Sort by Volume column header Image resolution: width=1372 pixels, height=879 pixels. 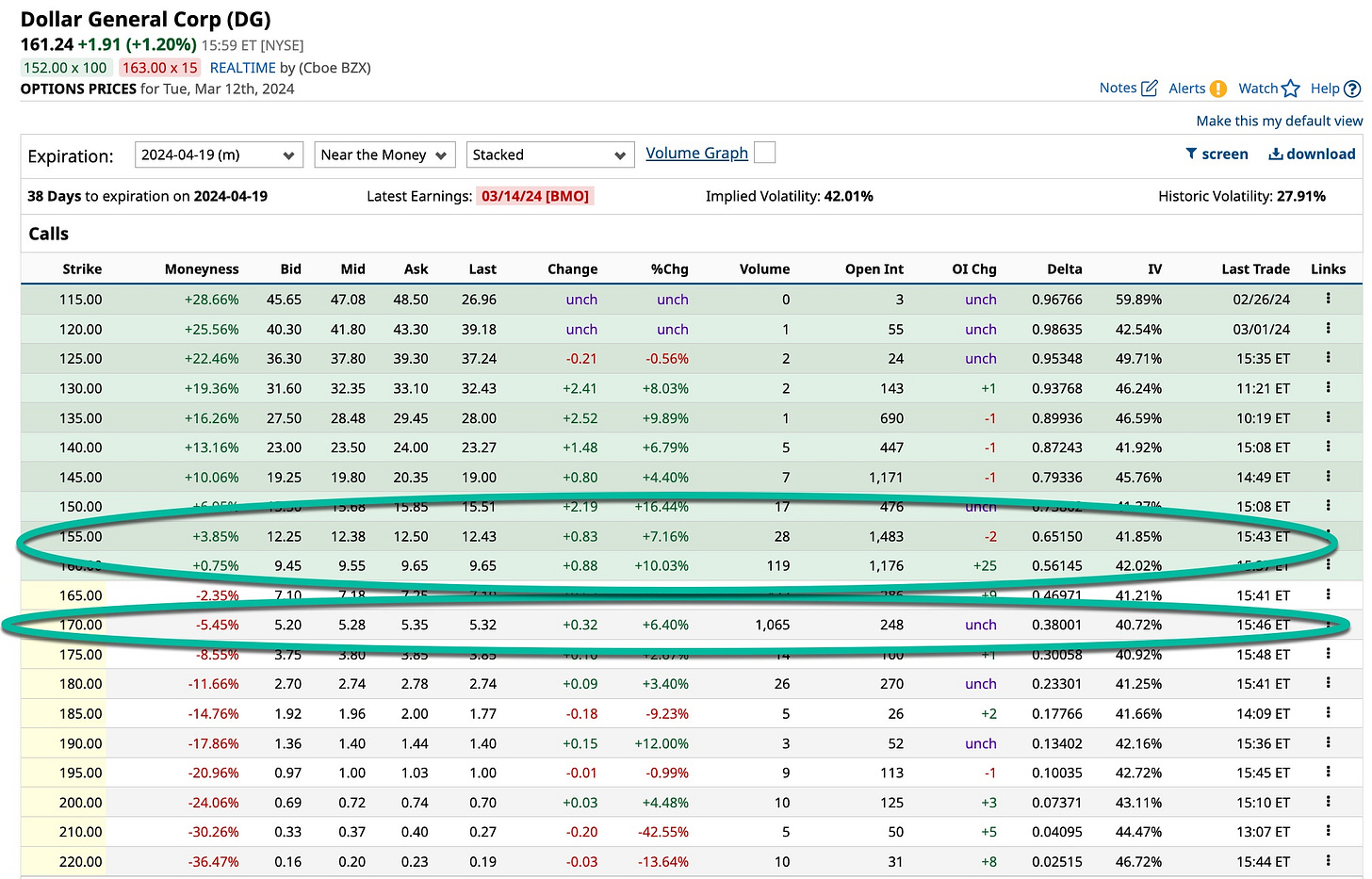click(764, 269)
